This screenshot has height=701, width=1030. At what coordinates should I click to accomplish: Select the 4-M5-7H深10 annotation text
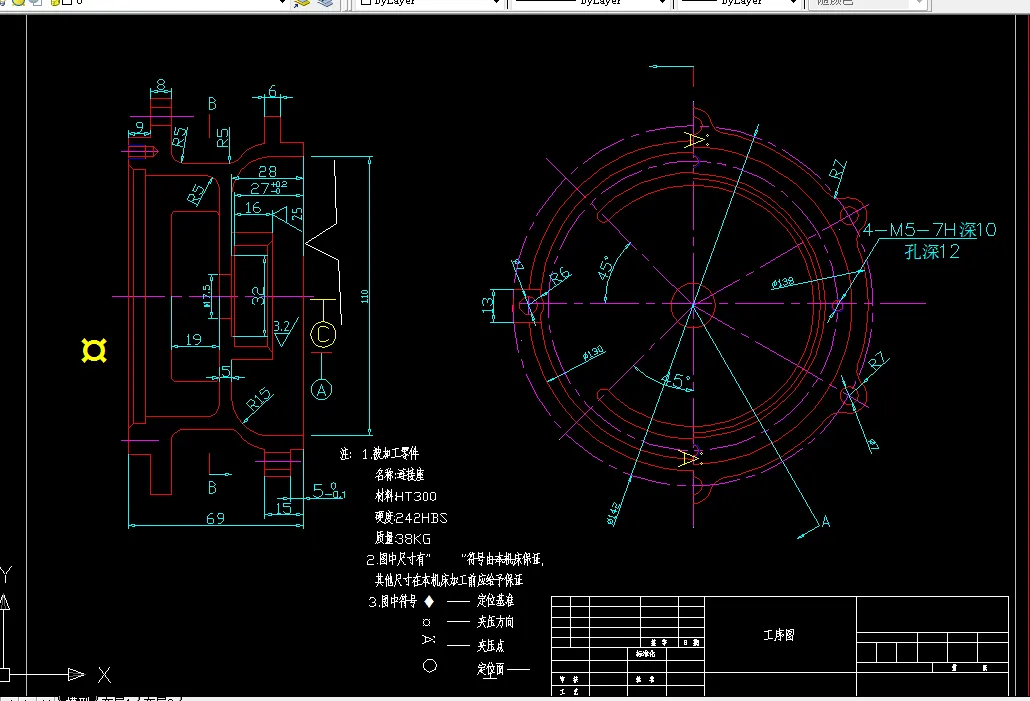pos(929,230)
